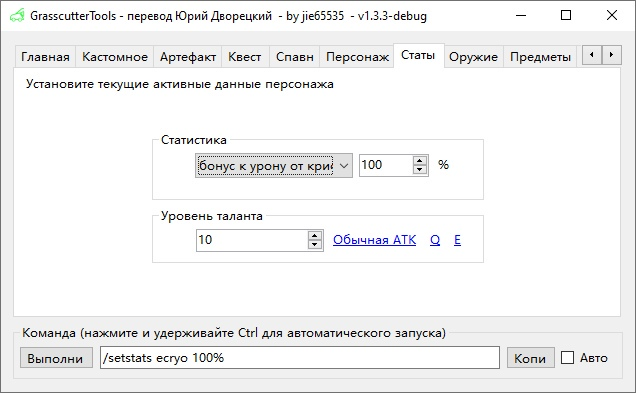
Task: Decrease talent level with down arrow
Action: [315, 245]
